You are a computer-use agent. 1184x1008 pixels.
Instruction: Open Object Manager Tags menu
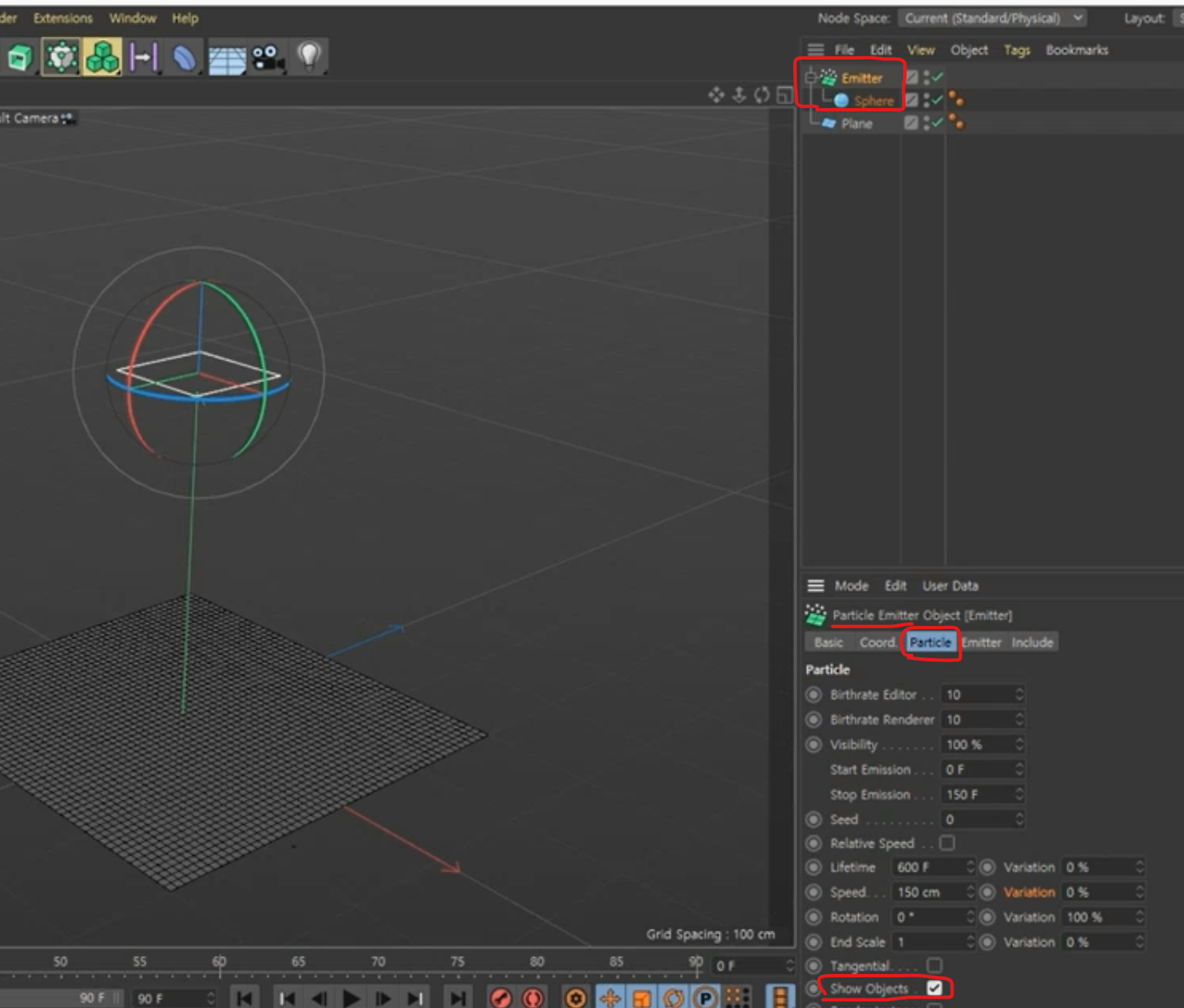(1016, 50)
